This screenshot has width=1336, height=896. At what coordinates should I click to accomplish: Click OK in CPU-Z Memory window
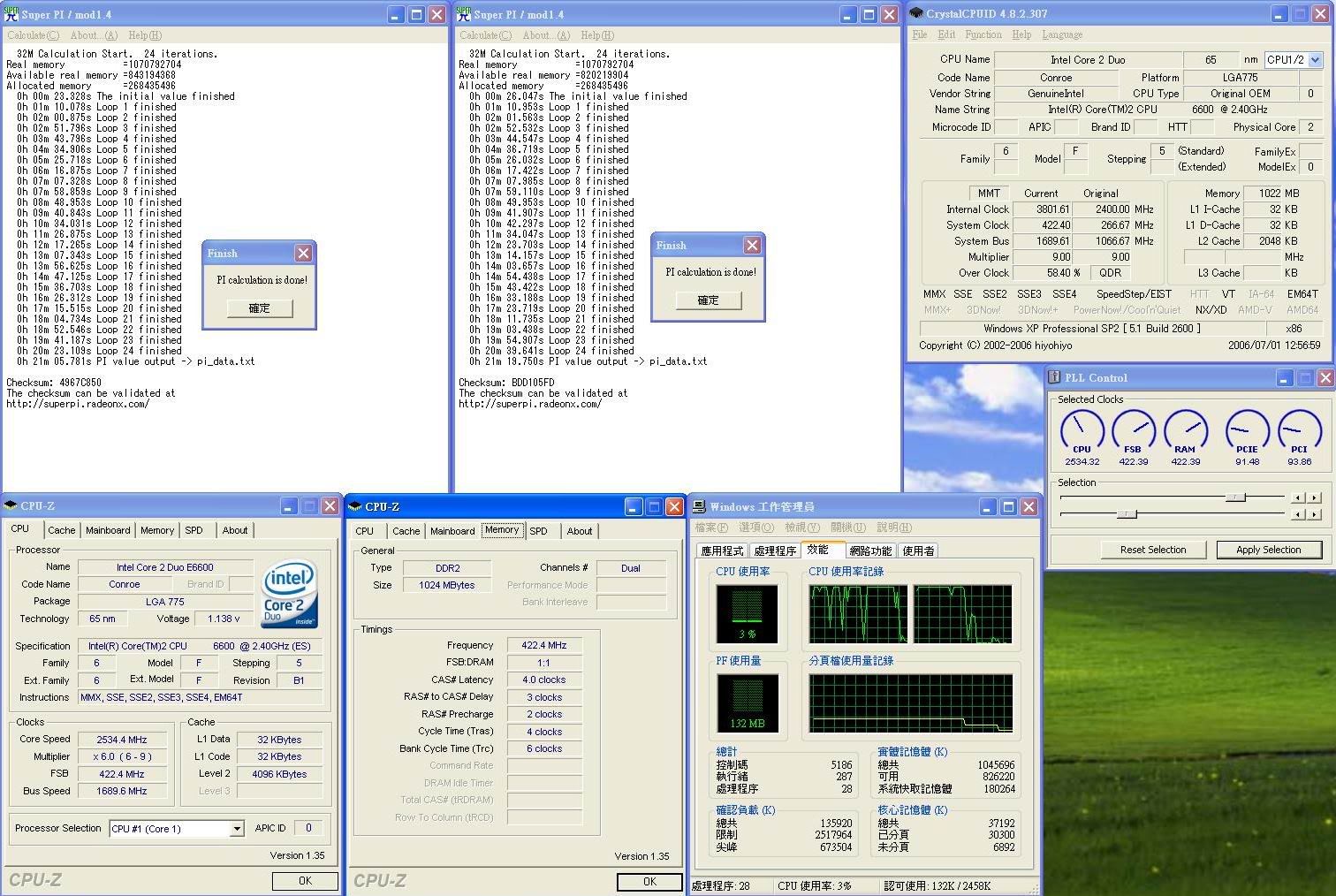point(649,882)
